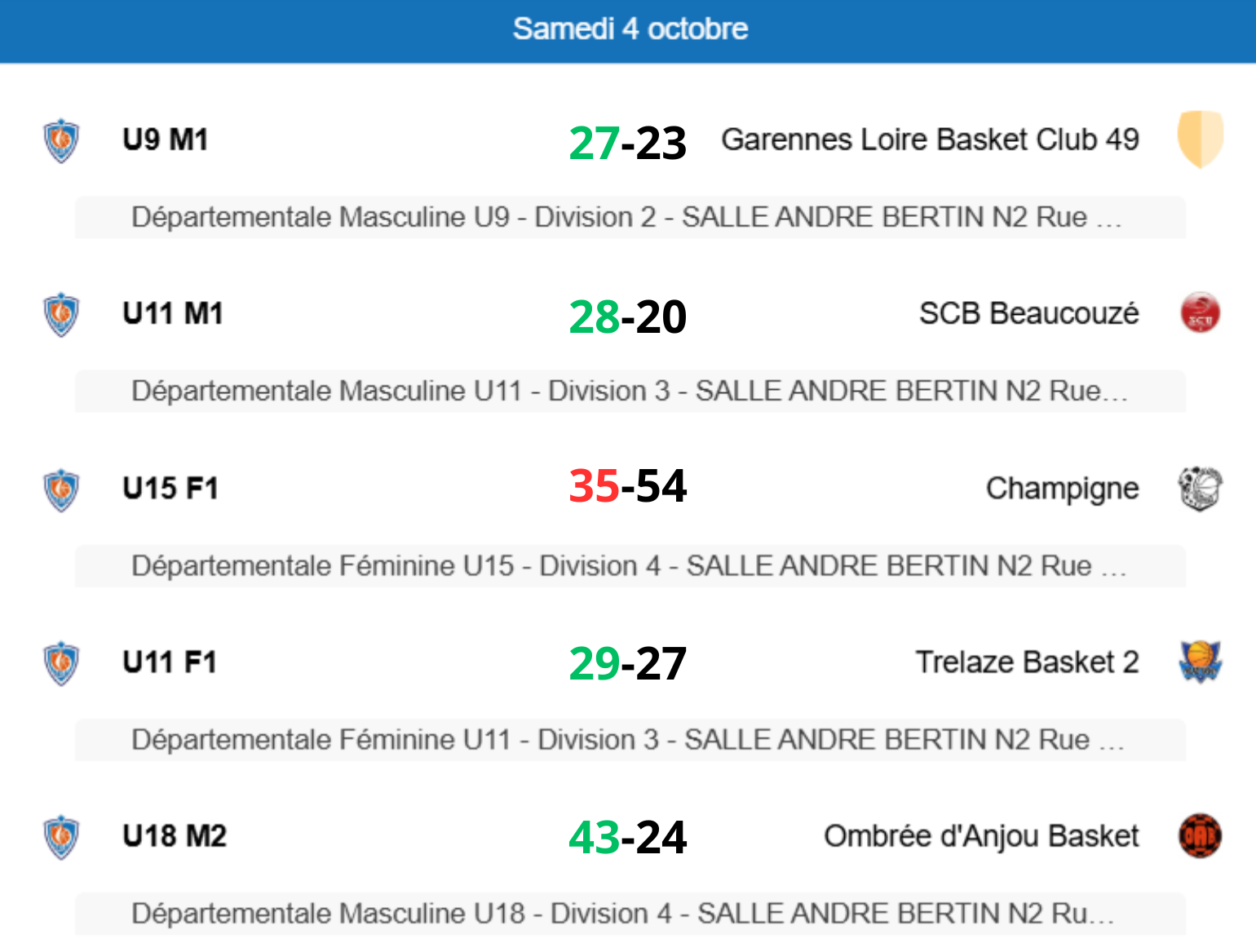Expand the Départementale Féminine U15 details bar

630,566
